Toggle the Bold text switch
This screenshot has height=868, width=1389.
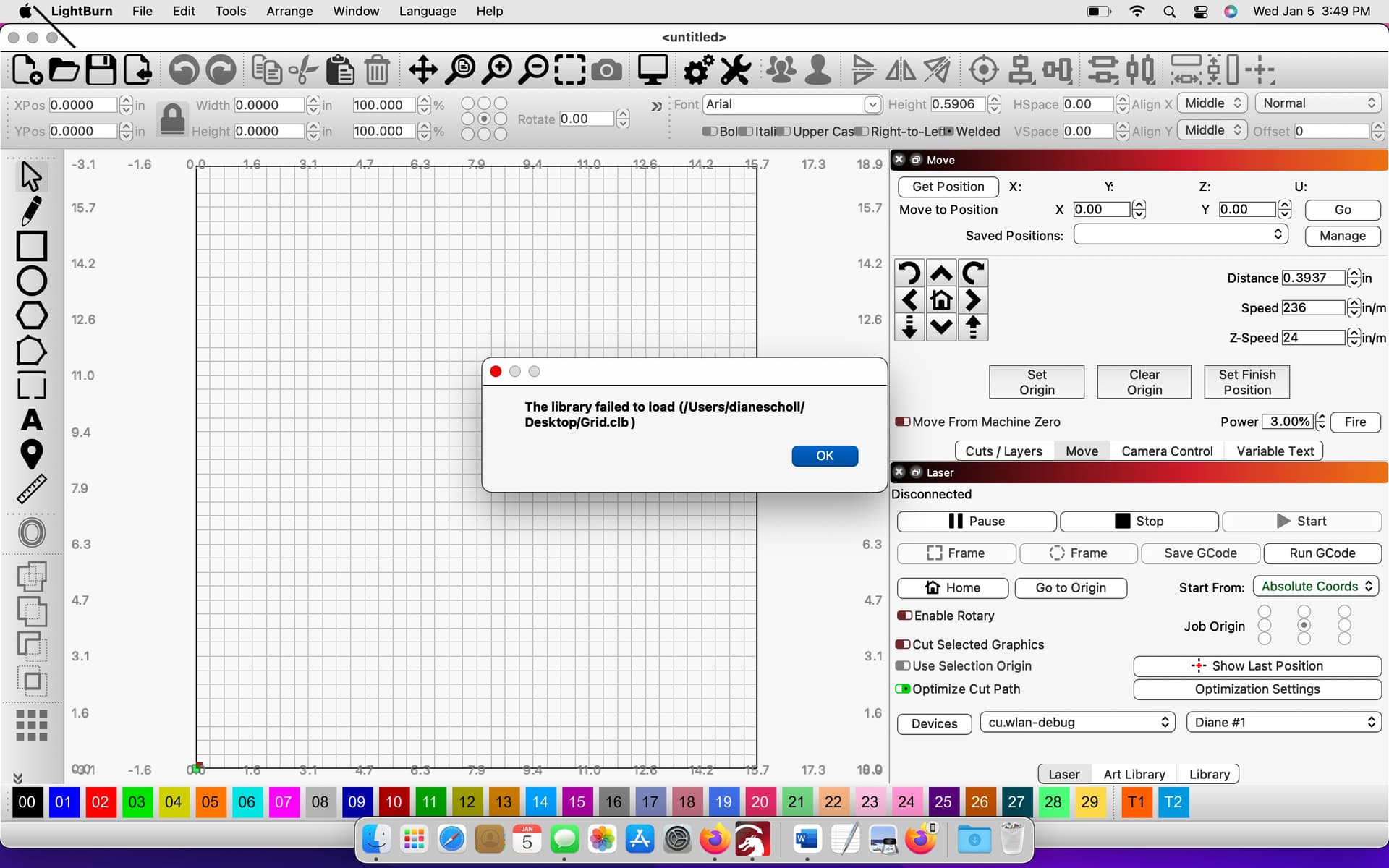point(710,132)
